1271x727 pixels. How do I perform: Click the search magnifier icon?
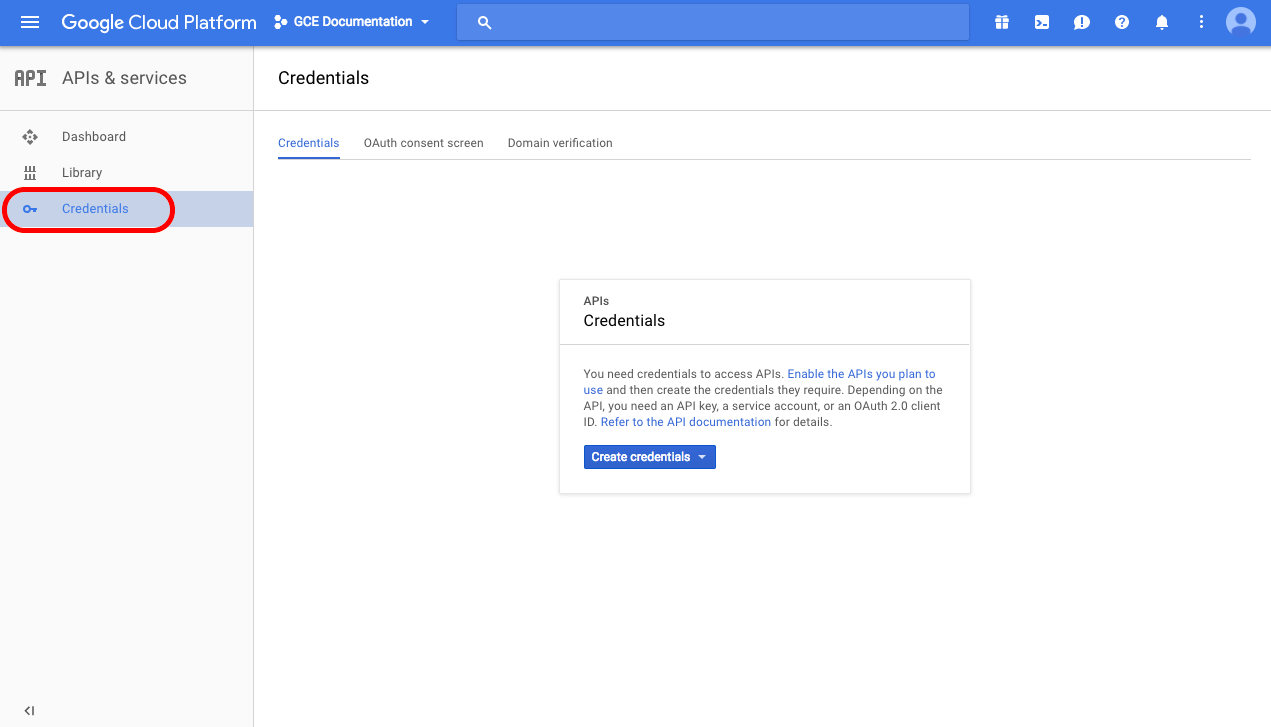click(x=485, y=22)
